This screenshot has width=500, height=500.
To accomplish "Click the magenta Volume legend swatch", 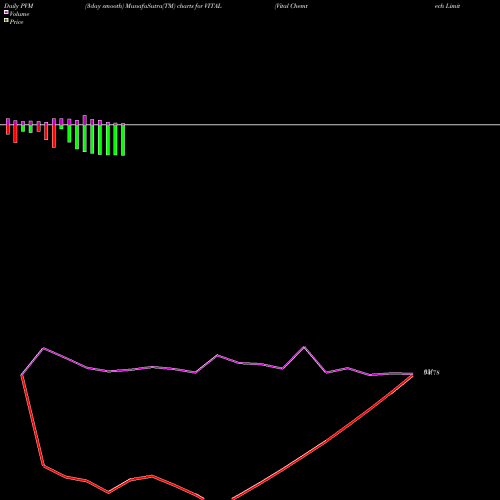I will 6,12.
